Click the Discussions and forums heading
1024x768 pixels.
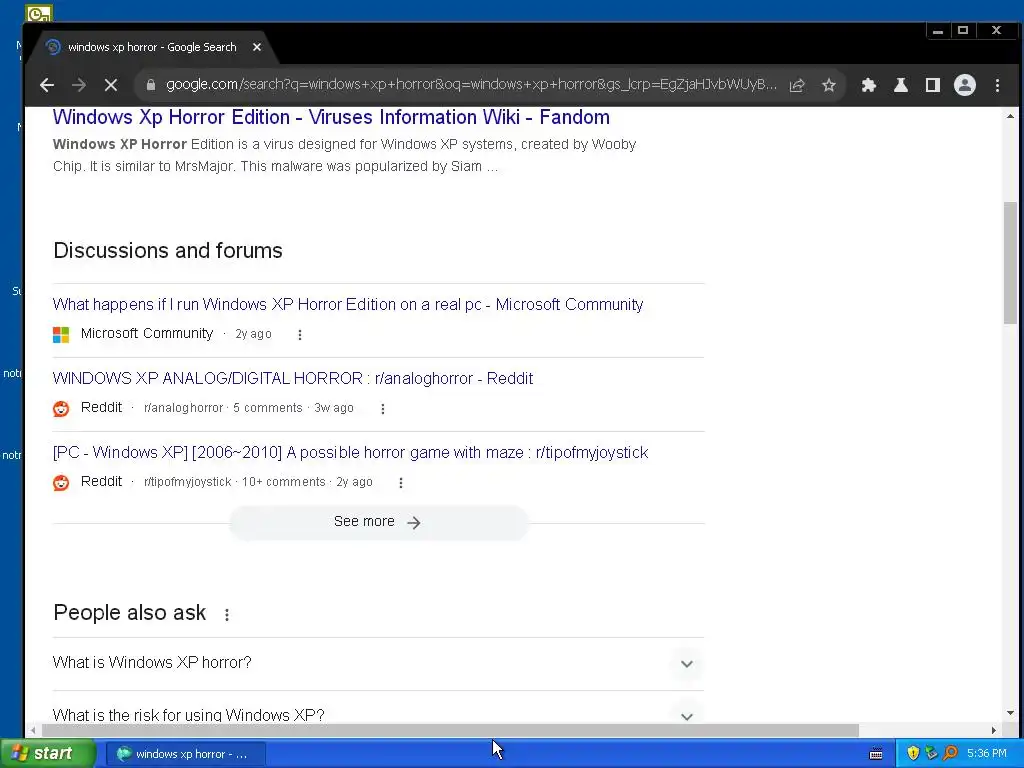pos(168,251)
